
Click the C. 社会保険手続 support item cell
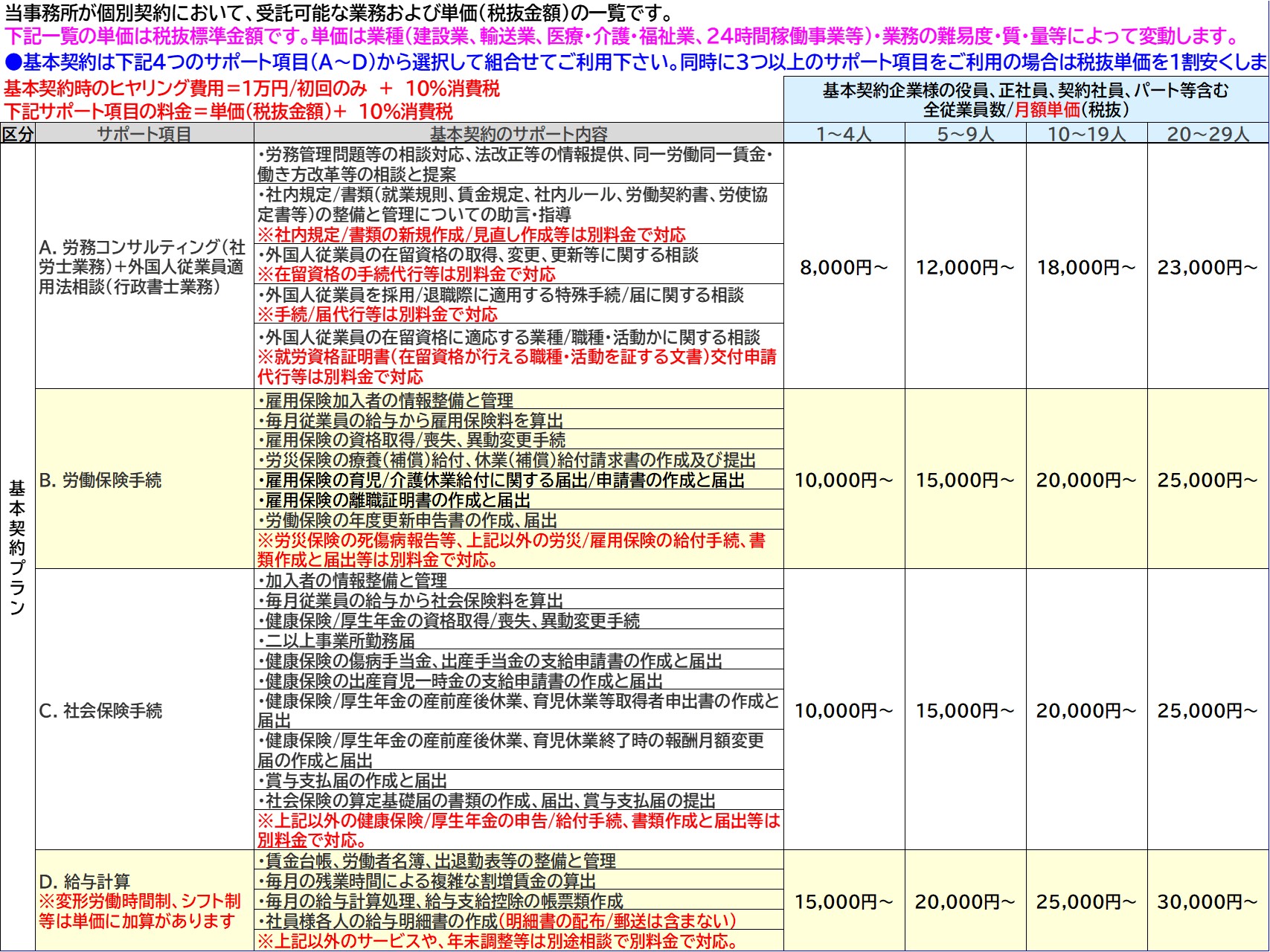(x=100, y=711)
